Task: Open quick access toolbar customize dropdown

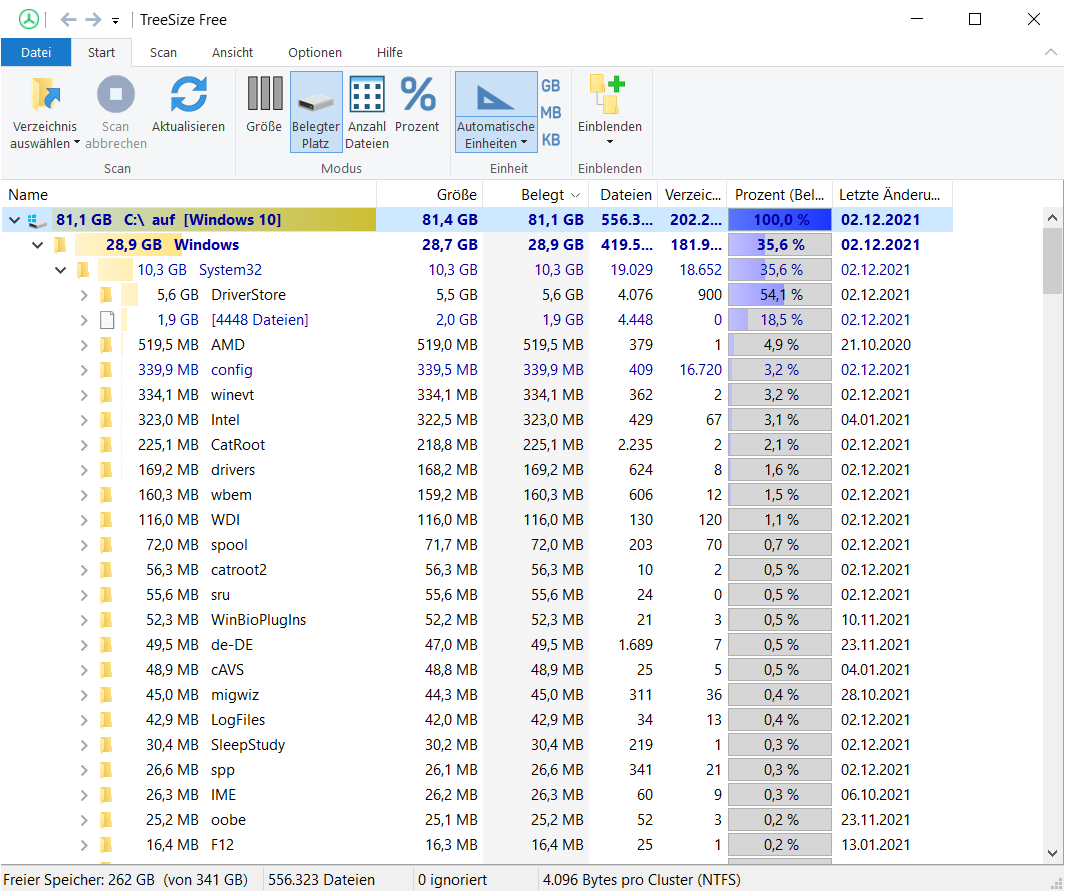Action: tap(115, 21)
